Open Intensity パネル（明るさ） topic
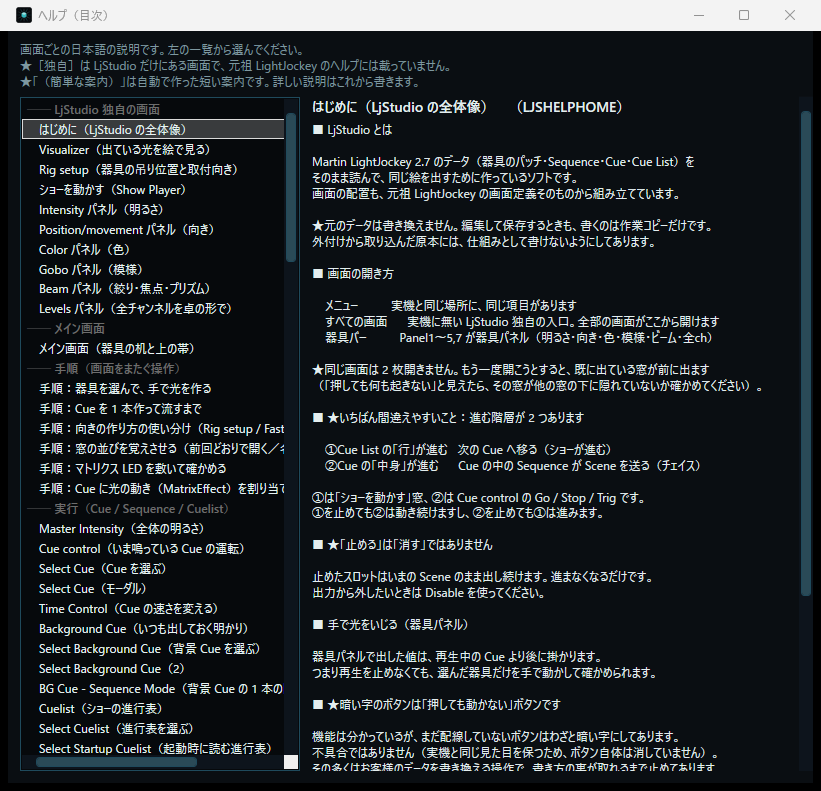The width and height of the screenshot is (821, 791). [x=153, y=209]
